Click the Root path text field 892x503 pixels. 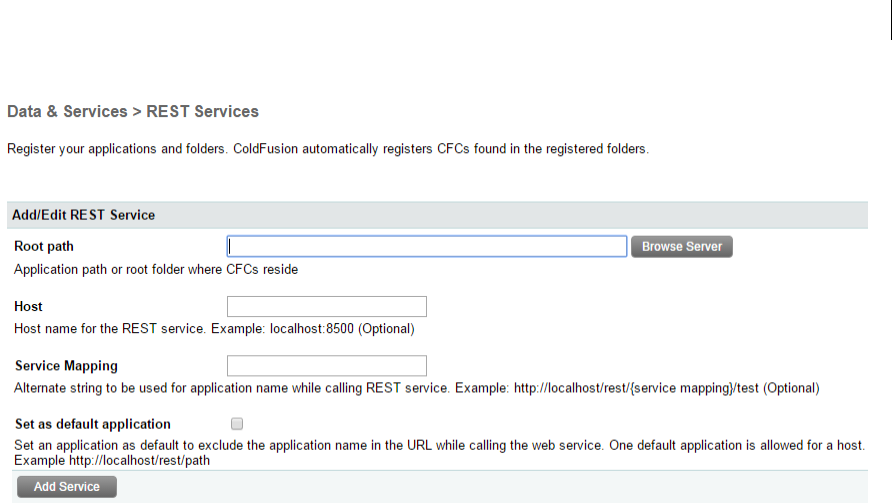click(427, 246)
